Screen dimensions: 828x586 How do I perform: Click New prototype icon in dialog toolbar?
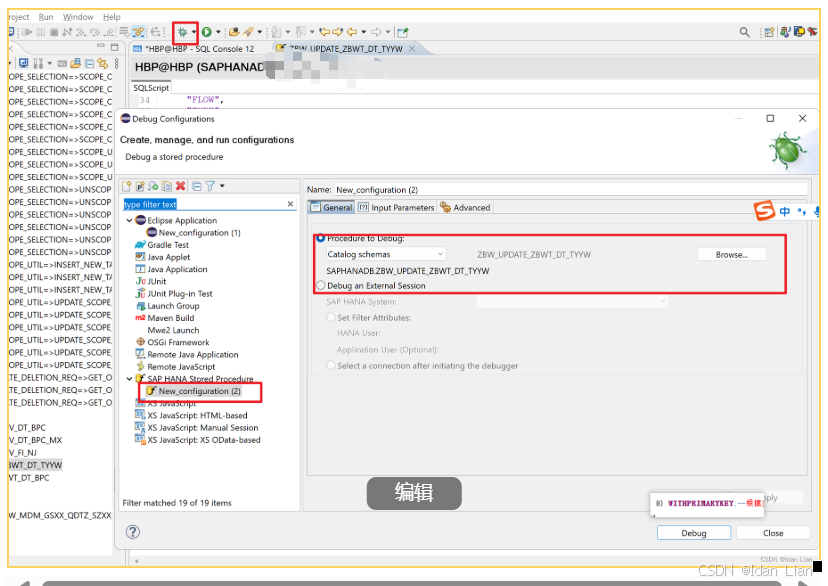140,186
